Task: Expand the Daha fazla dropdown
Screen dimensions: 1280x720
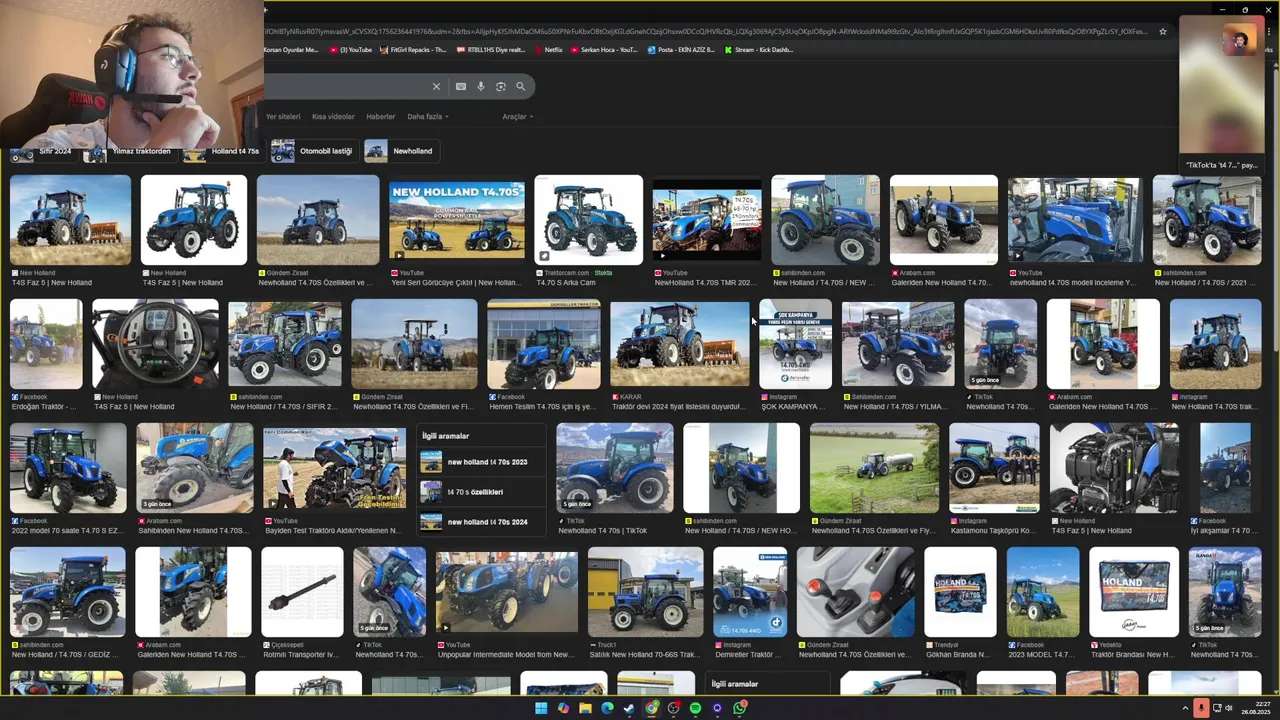Action: (427, 117)
